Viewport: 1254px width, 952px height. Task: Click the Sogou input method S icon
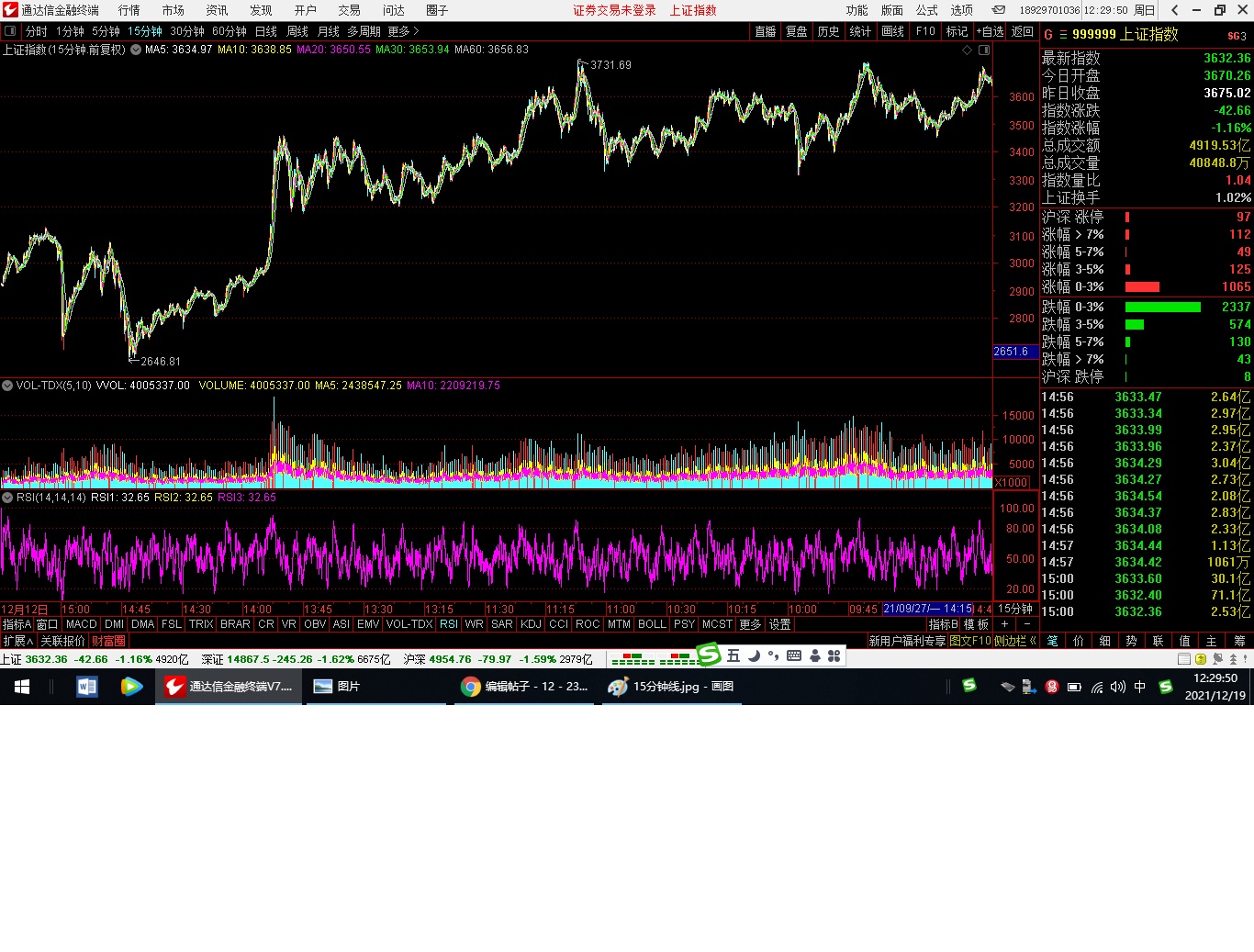click(x=709, y=655)
